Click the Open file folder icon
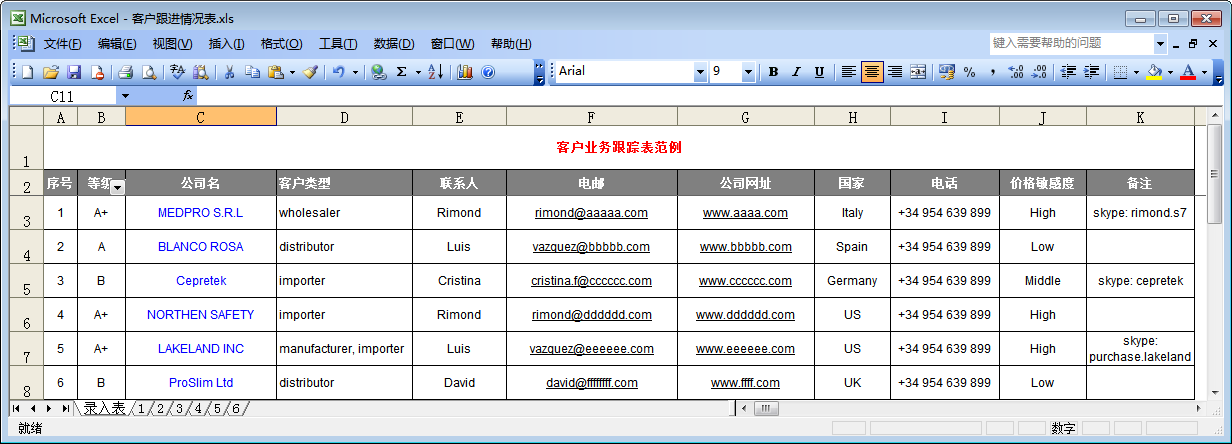Viewport: 1232px width, 444px height. (50, 72)
